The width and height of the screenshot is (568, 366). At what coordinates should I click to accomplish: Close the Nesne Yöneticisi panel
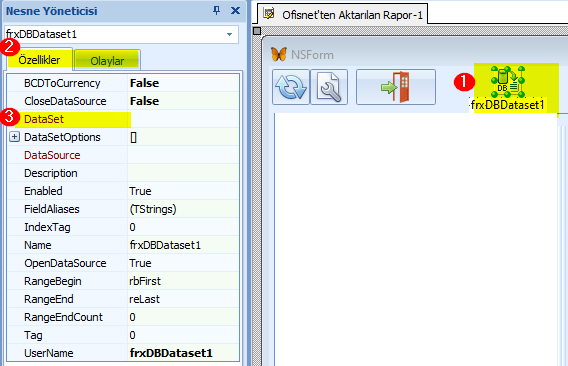(235, 11)
